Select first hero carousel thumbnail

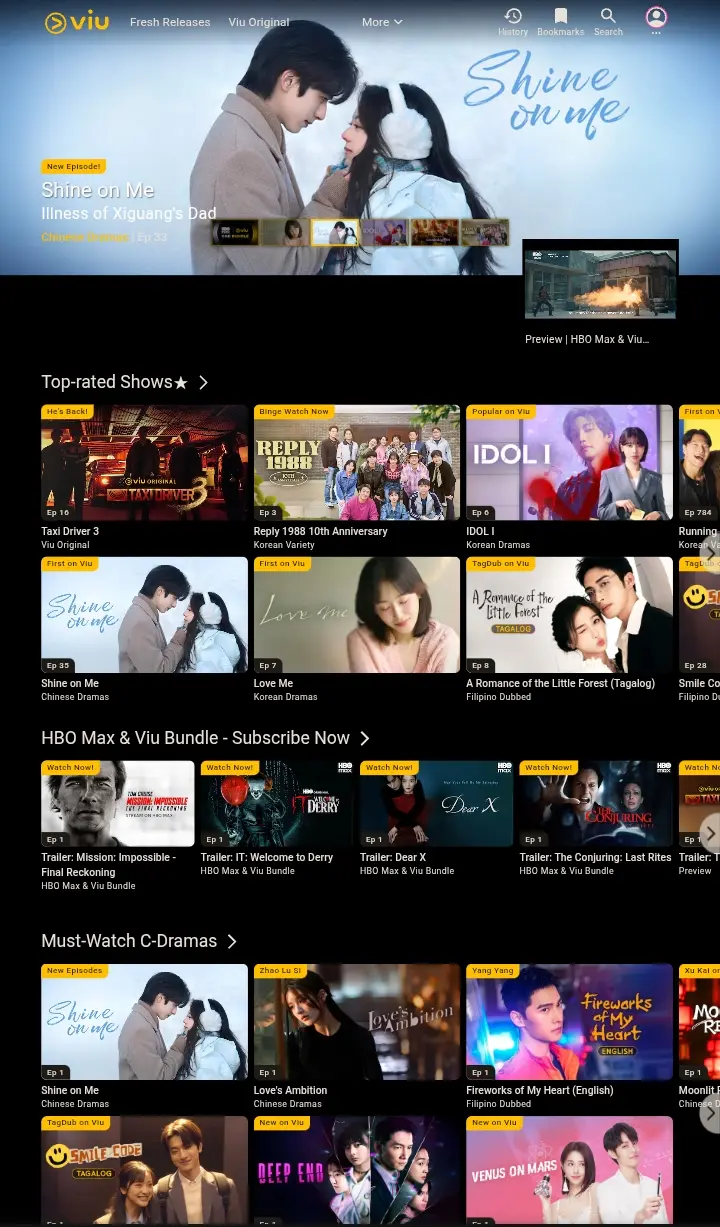[x=235, y=233]
